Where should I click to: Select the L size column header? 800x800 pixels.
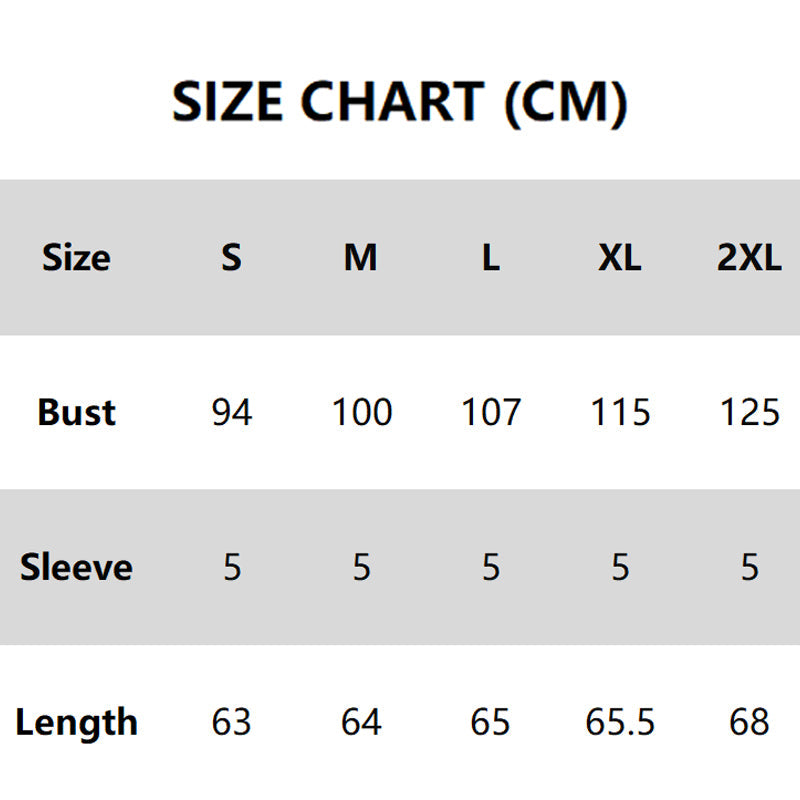pos(490,258)
